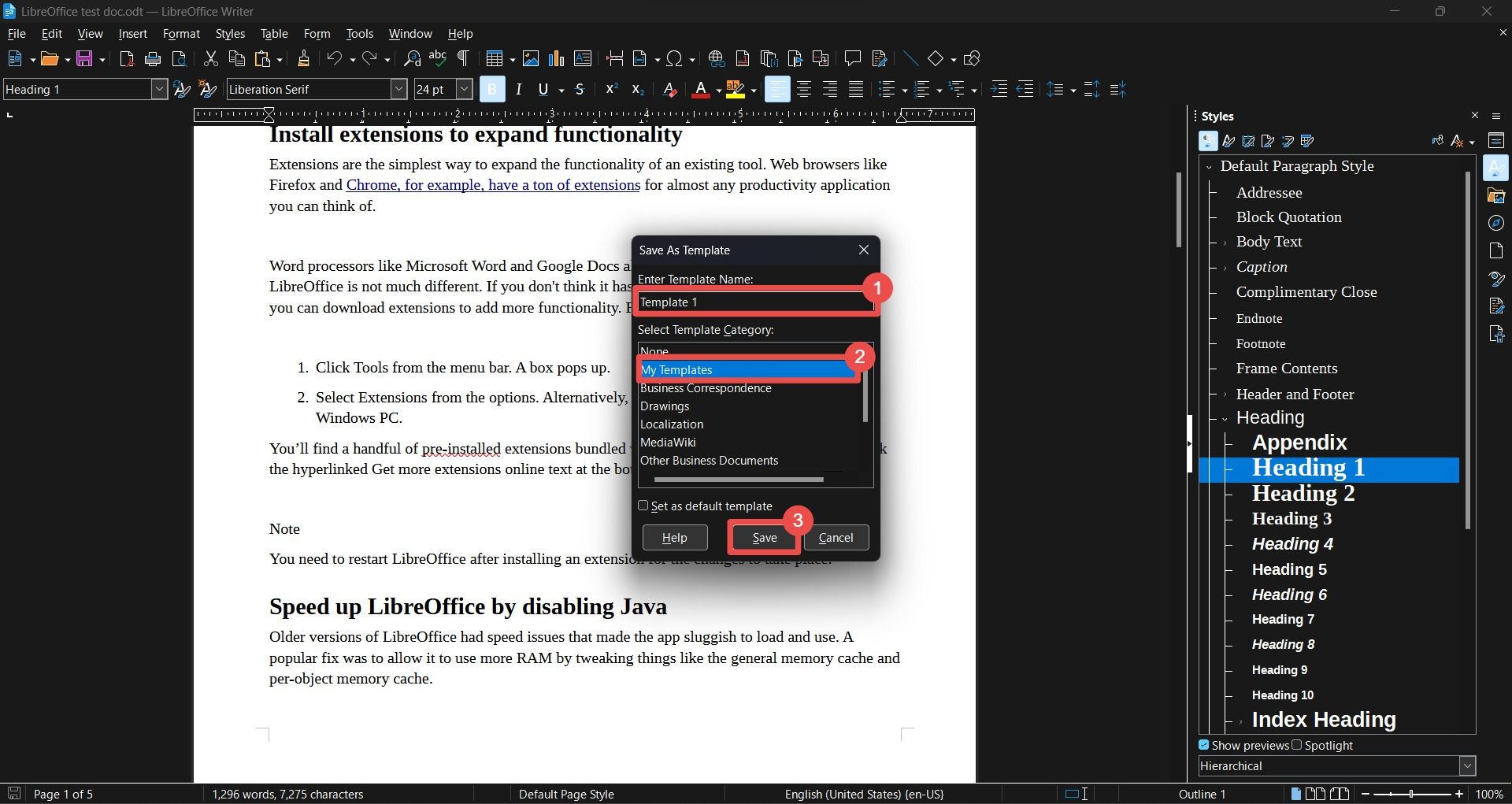Screen dimensions: 1512x804
Task: Open the font color picker dropdown
Action: pos(717,89)
